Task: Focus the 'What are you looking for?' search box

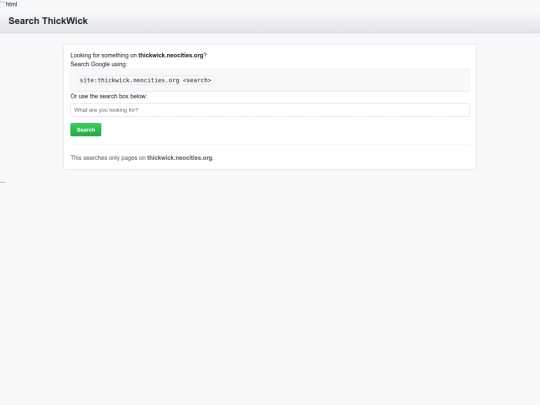Action: click(x=270, y=110)
